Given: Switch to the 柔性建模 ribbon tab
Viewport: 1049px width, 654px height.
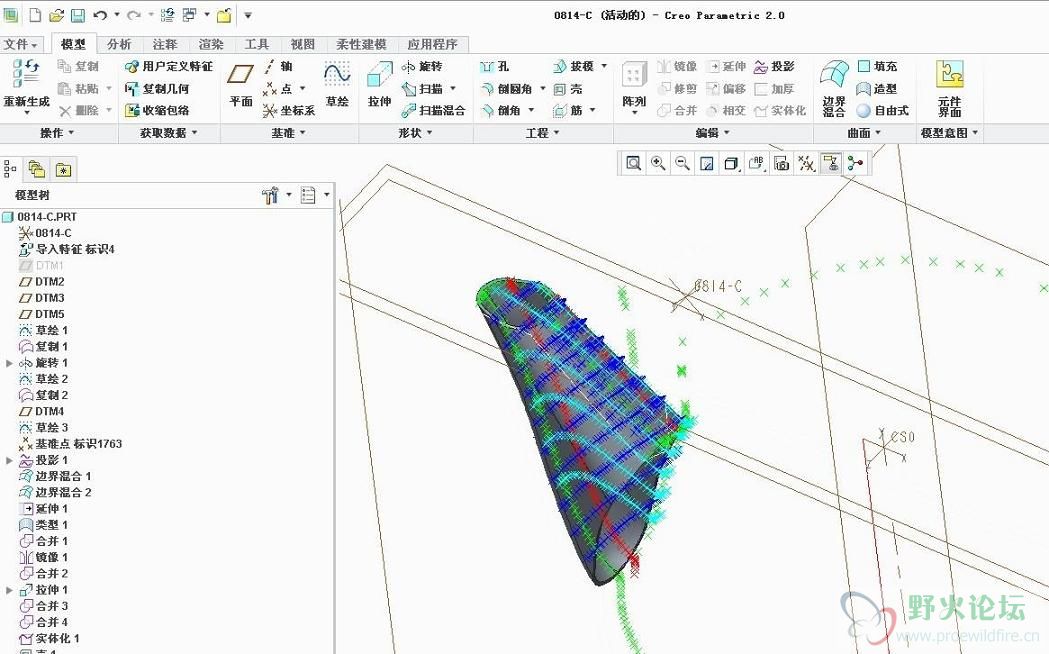Looking at the screenshot, I should 361,44.
